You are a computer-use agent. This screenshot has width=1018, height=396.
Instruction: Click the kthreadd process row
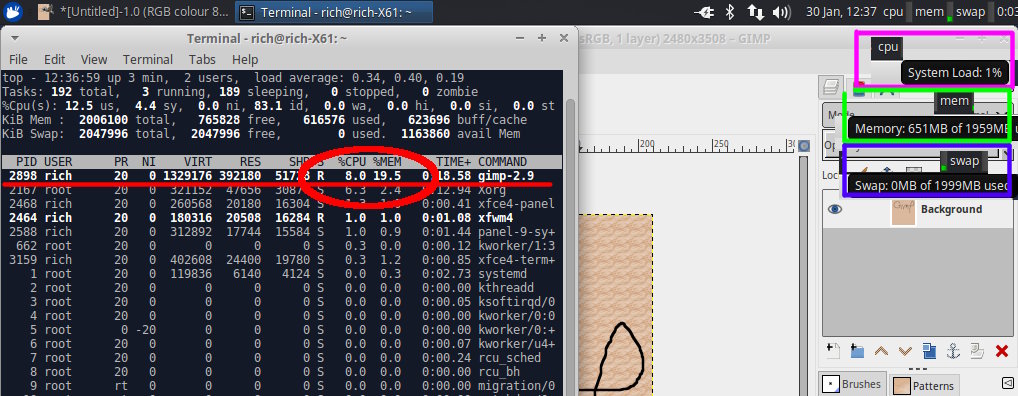point(282,288)
